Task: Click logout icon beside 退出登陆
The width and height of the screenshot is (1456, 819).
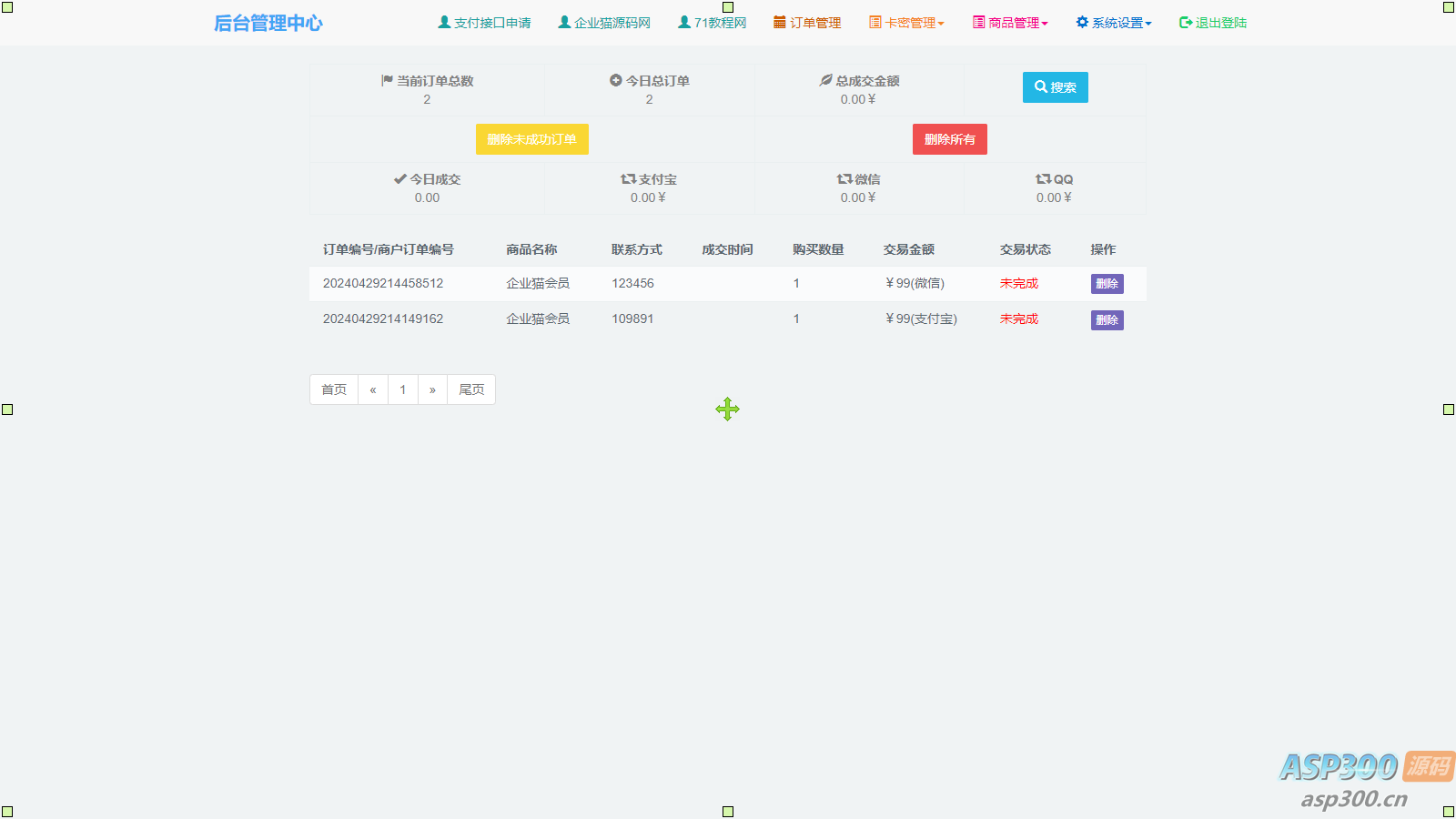Action: click(x=1186, y=23)
